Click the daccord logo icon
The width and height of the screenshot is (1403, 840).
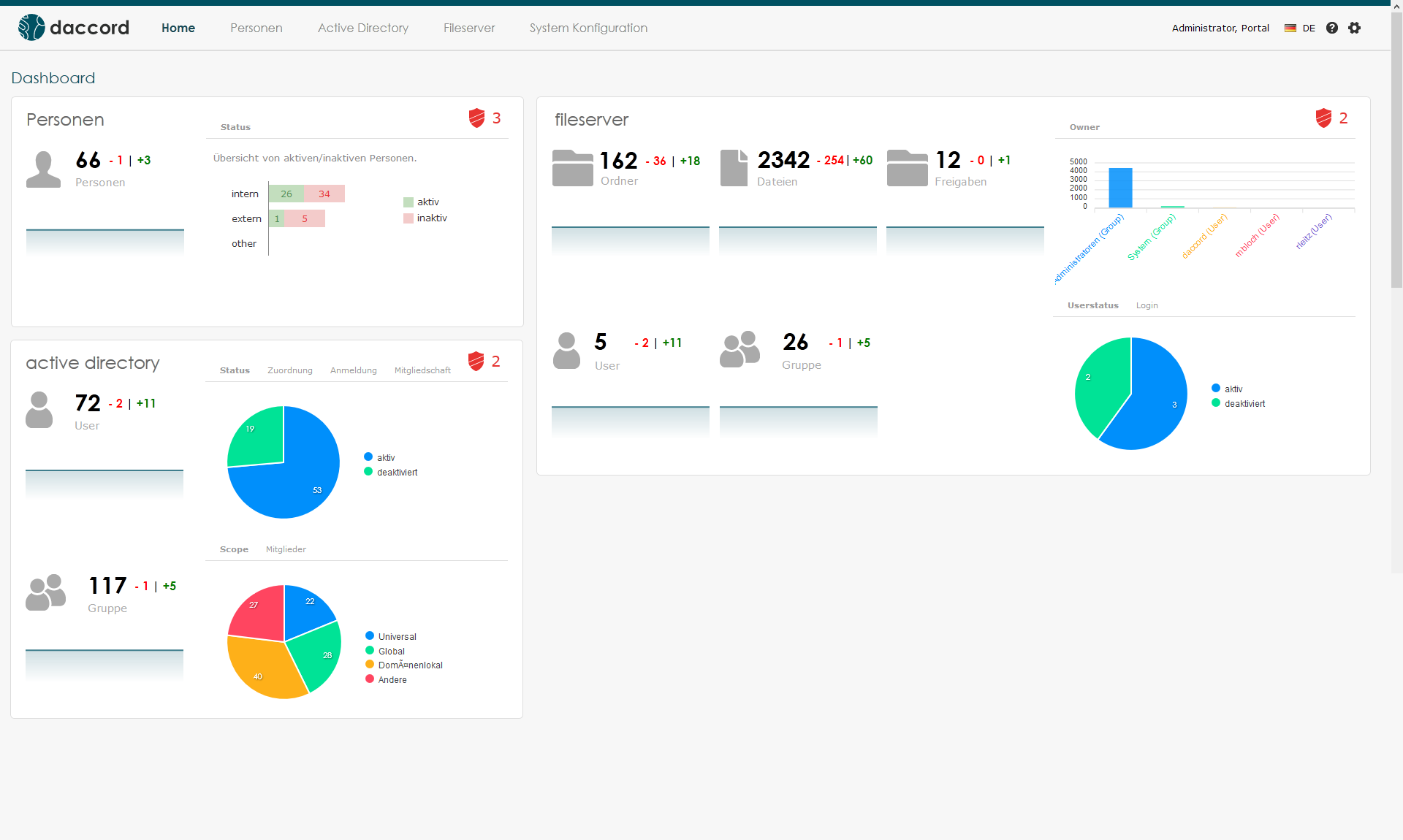click(29, 27)
